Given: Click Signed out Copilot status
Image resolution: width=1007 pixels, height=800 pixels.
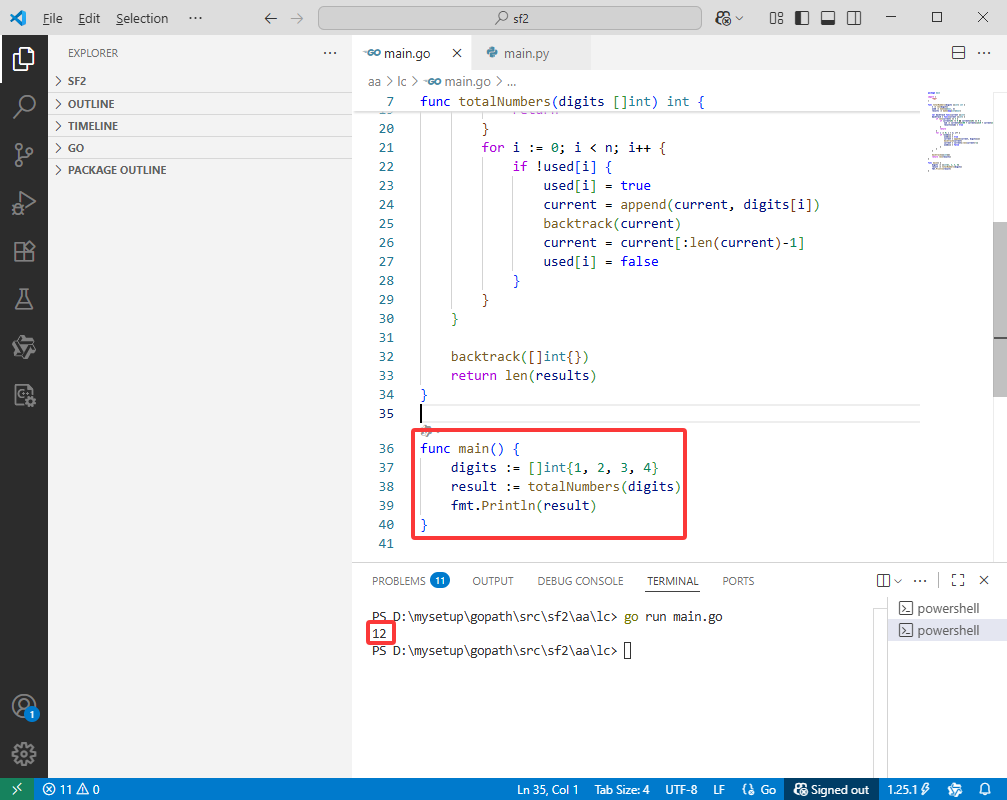Looking at the screenshot, I should click(x=831, y=789).
